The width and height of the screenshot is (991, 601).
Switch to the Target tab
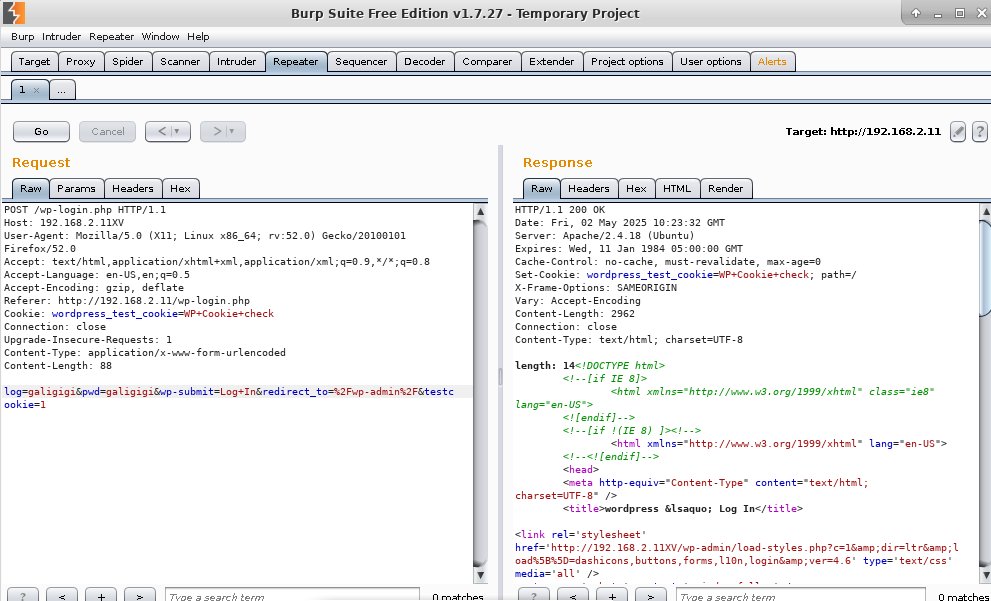(x=34, y=61)
